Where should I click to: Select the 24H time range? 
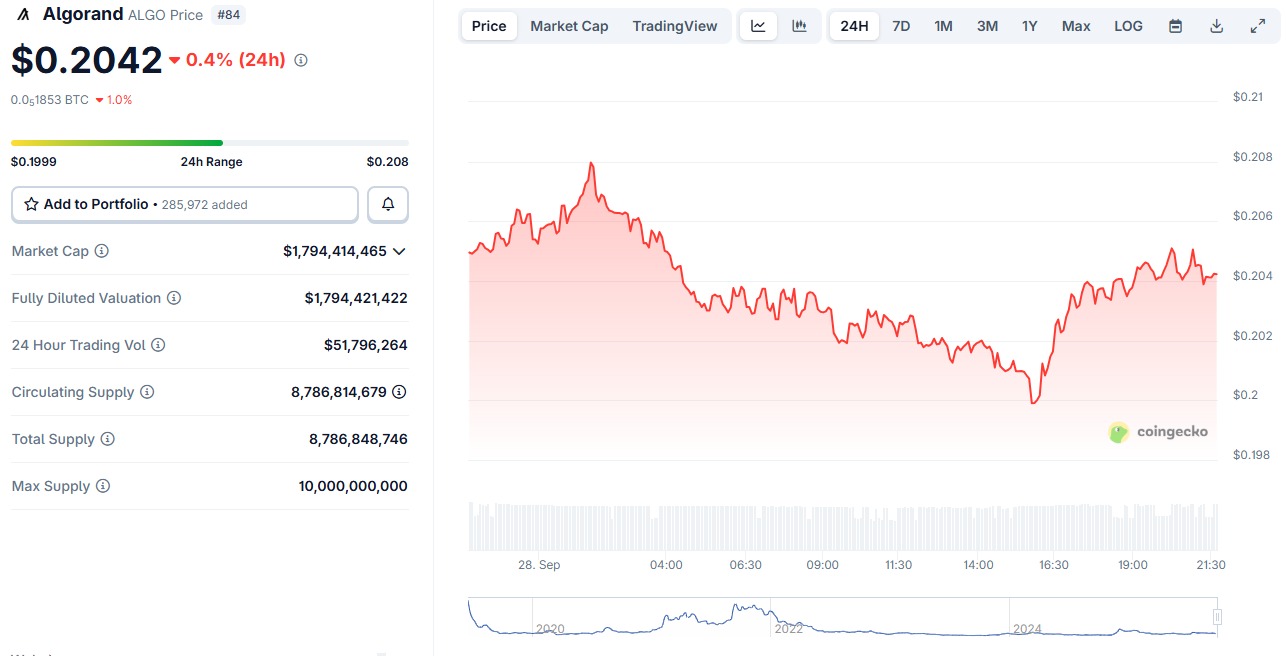(854, 26)
